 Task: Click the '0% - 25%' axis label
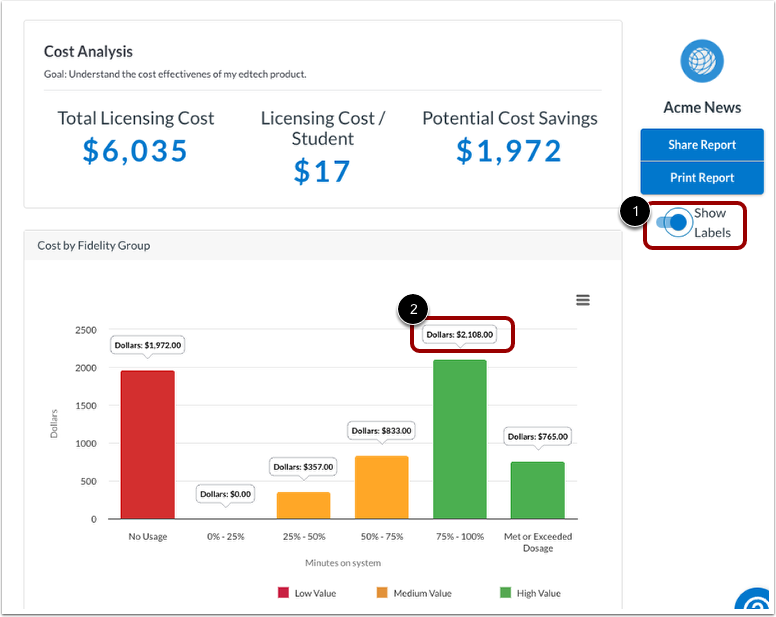(x=226, y=536)
